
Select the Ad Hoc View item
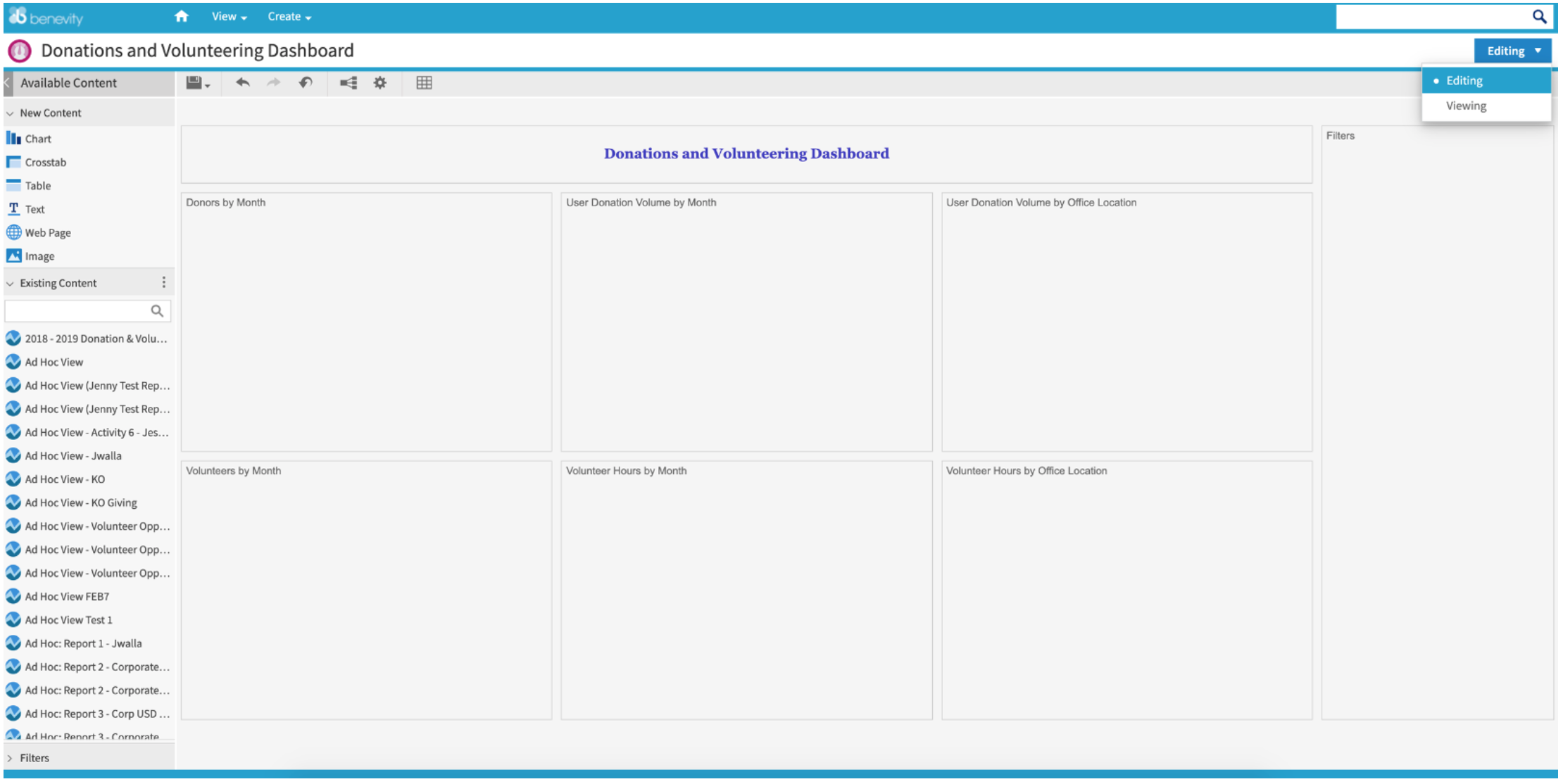click(x=45, y=362)
